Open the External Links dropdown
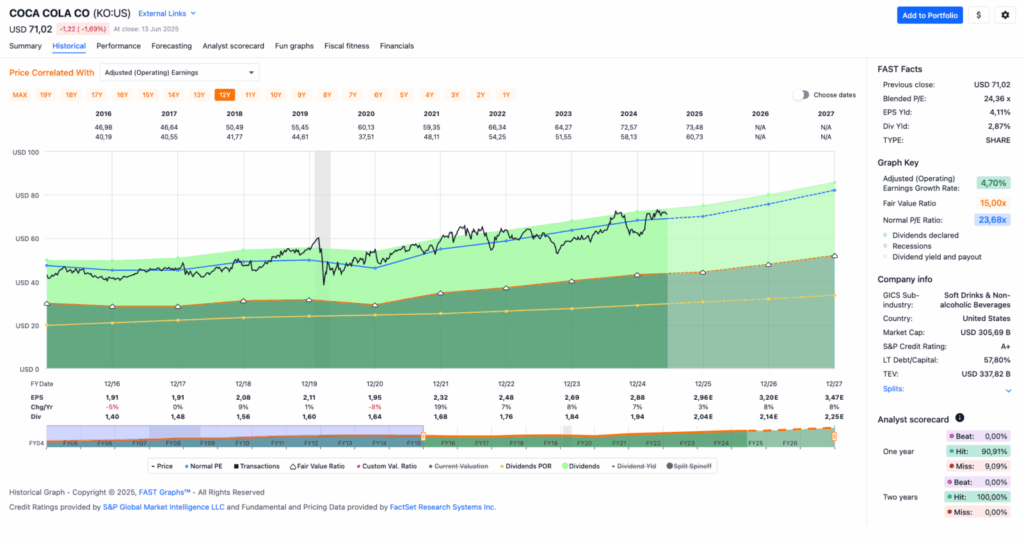This screenshot has height=538, width=1024. [167, 13]
